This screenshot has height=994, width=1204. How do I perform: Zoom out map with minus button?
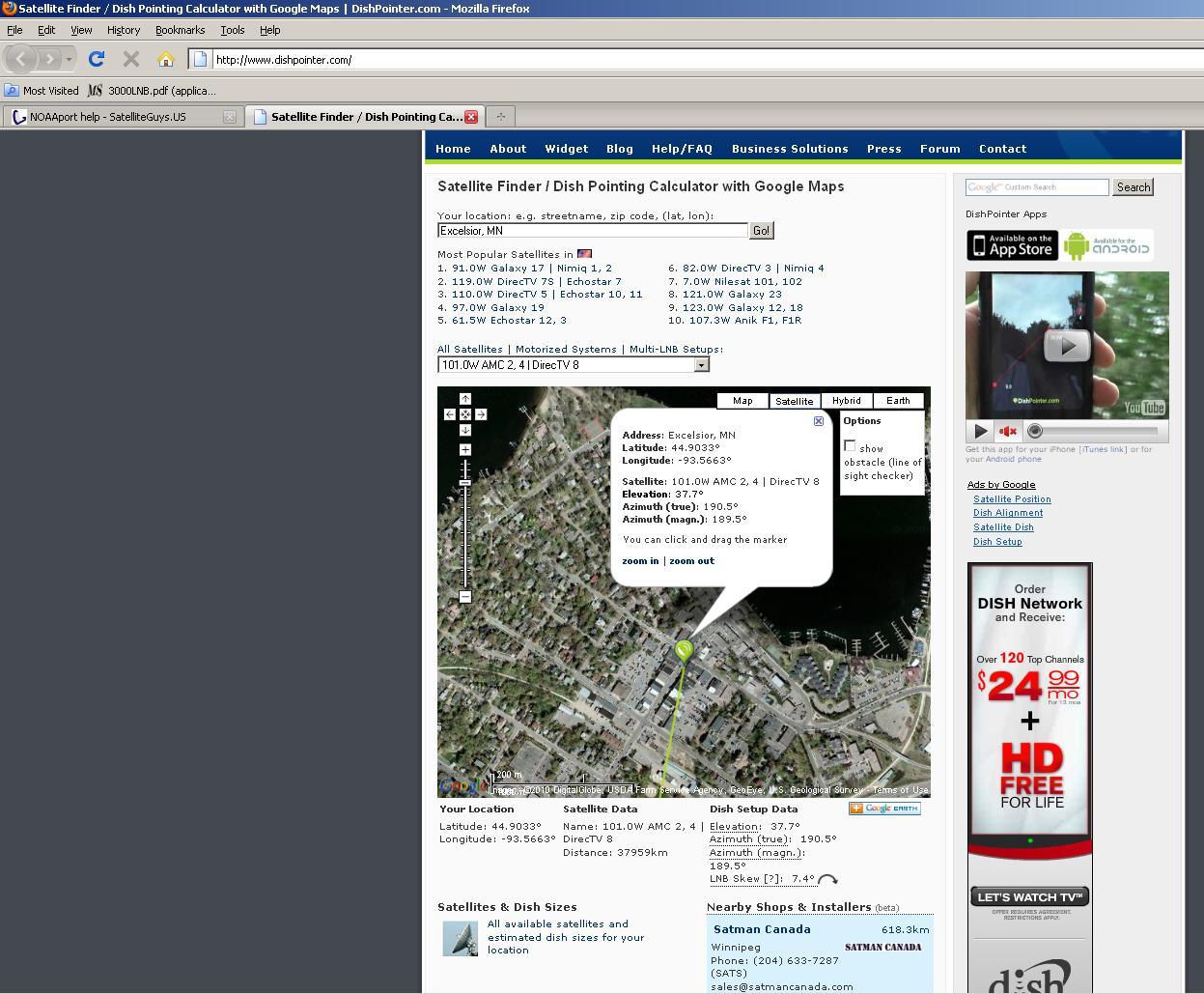click(465, 597)
